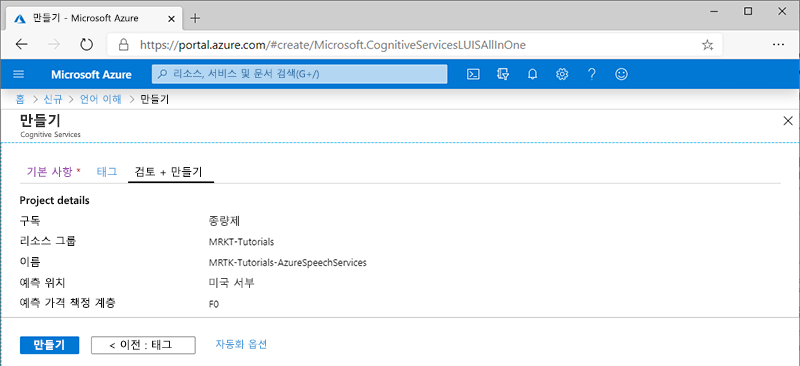800x366 pixels.
Task: Select the 검토 + 만들기 tab
Action: 171,172
